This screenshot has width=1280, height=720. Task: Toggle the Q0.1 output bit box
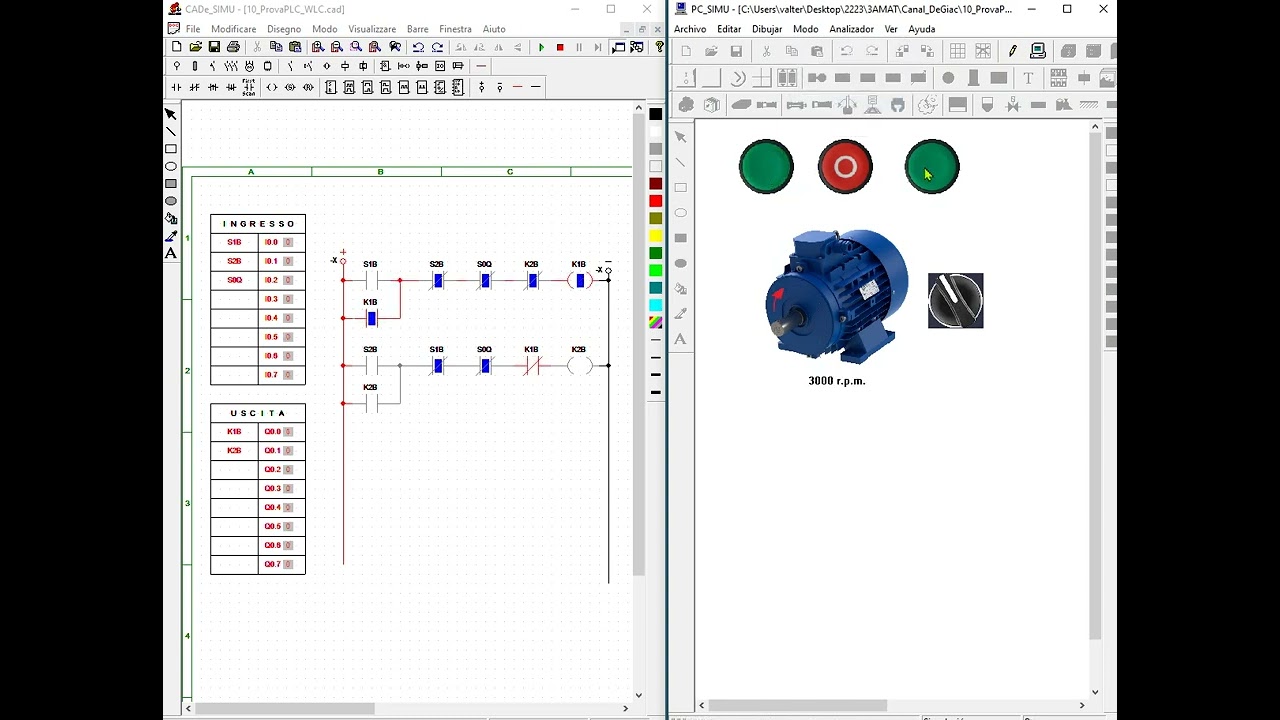click(287, 451)
